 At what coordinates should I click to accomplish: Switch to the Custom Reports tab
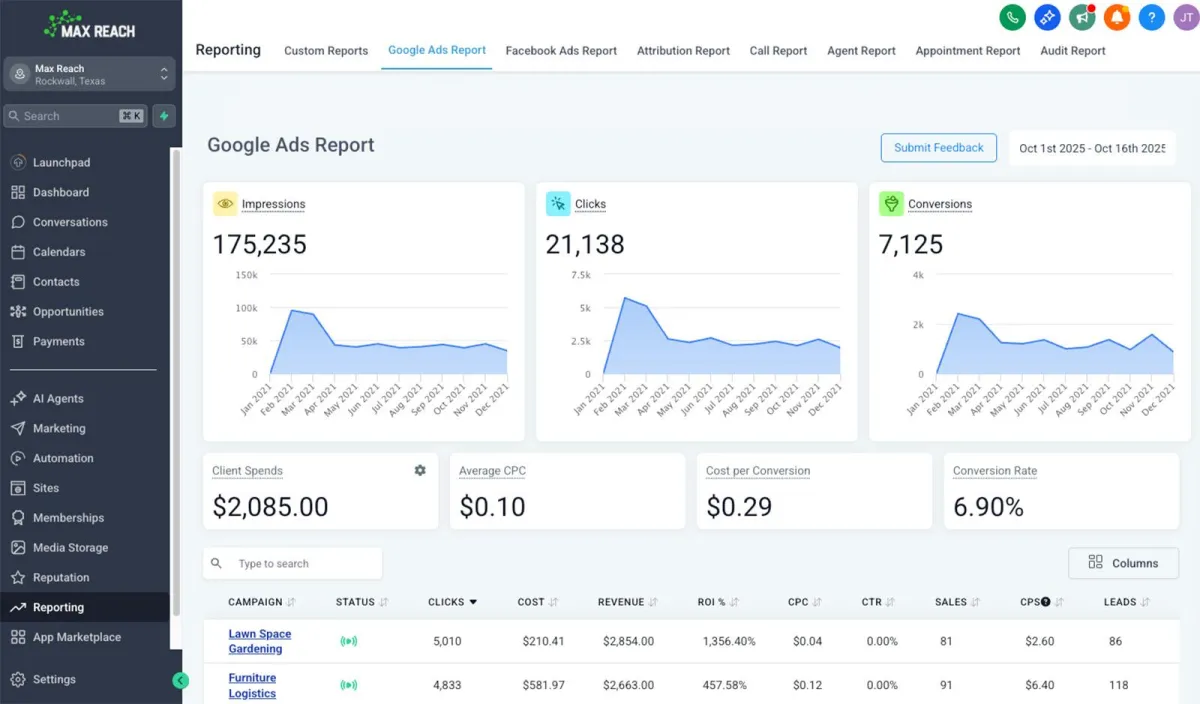click(326, 51)
